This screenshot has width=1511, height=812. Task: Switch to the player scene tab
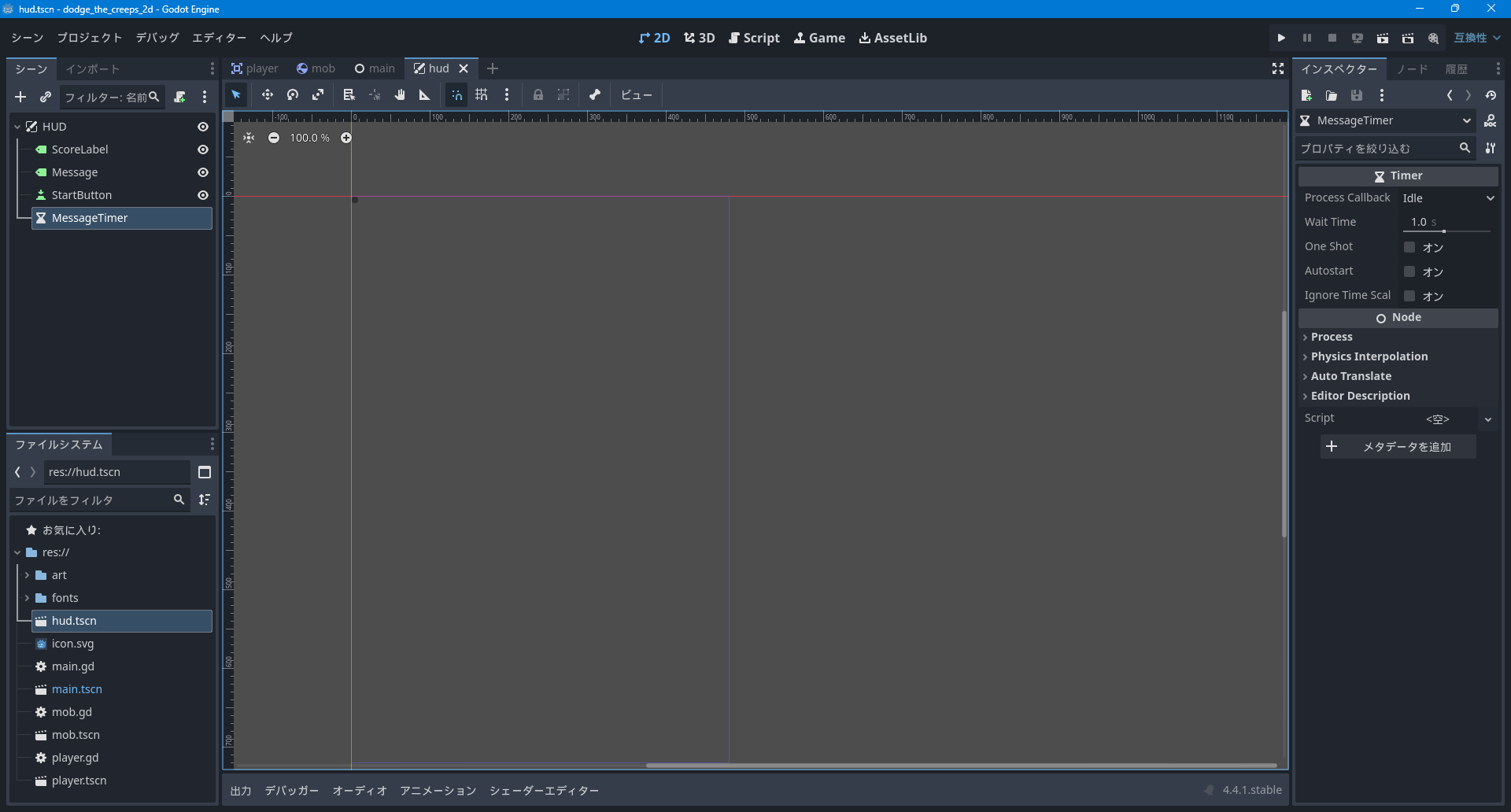(x=255, y=68)
